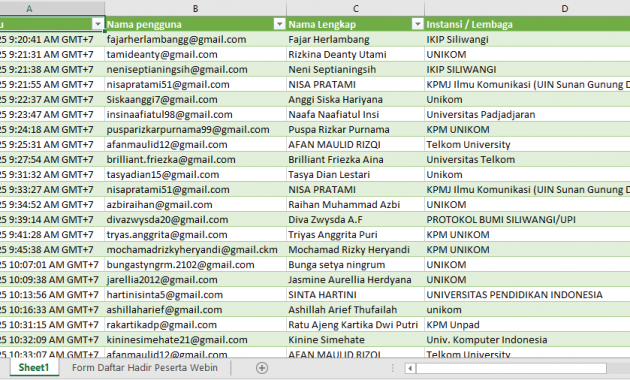The width and height of the screenshot is (630, 380).
Task: Select name cell Brilliant Friezka Aina
Action: pos(356,159)
